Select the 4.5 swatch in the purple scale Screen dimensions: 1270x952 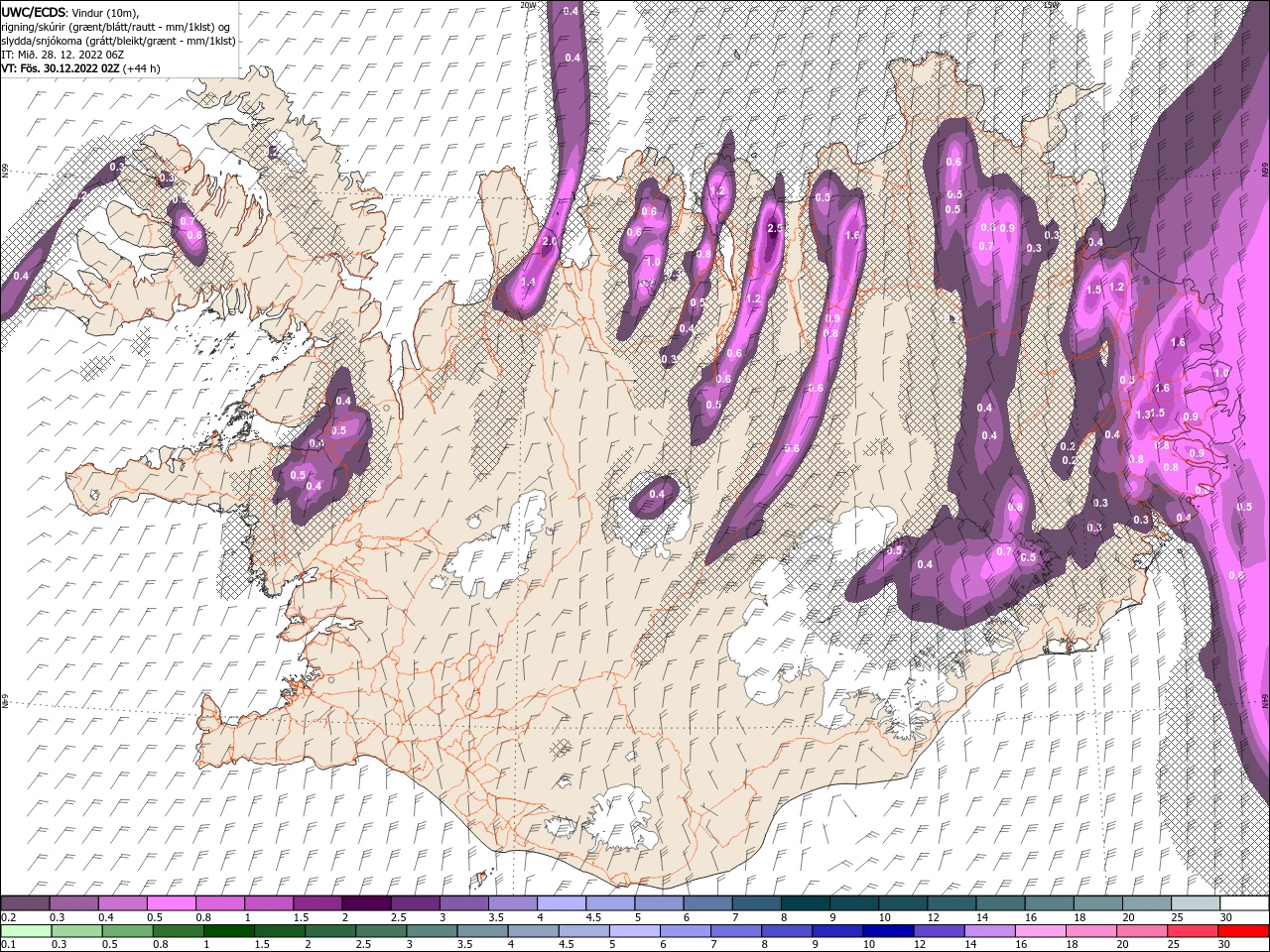pos(610,903)
